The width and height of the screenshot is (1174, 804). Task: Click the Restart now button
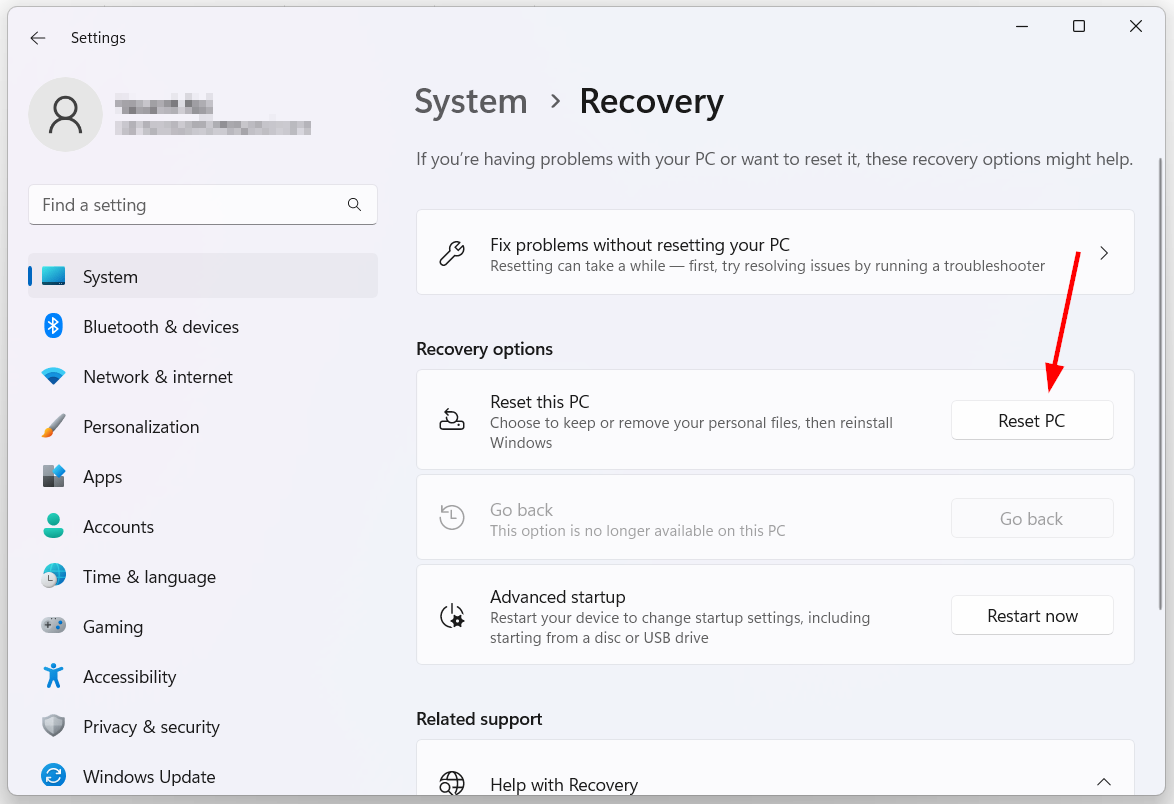(x=1032, y=615)
